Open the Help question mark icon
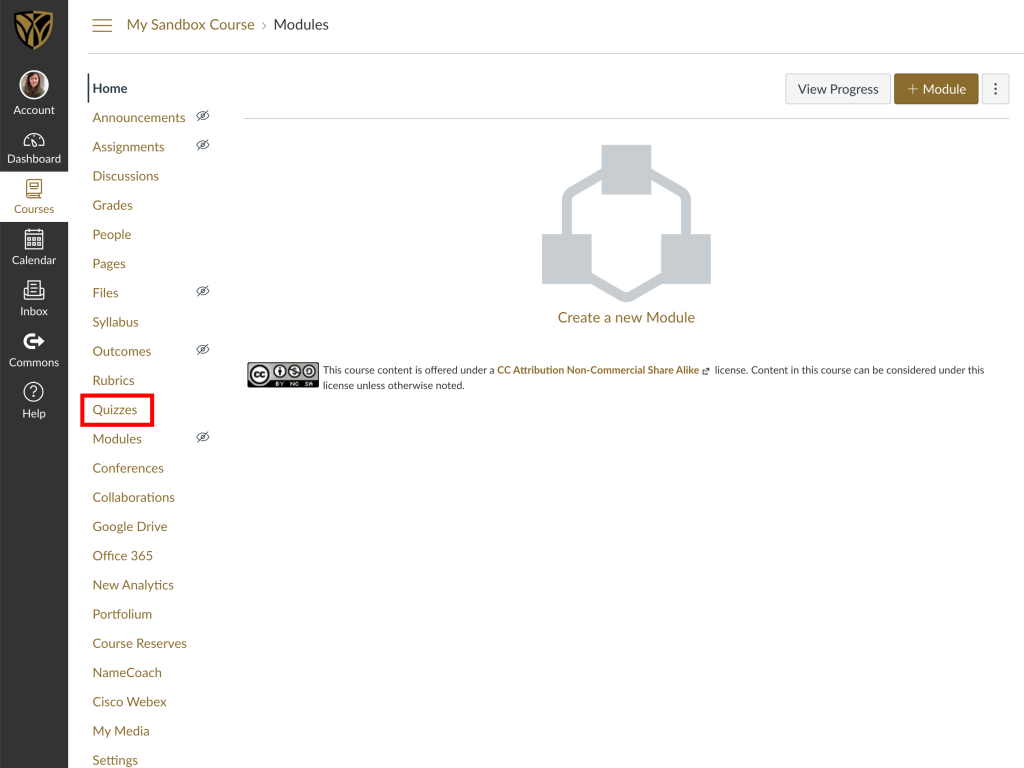The width and height of the screenshot is (1024, 768). click(34, 400)
